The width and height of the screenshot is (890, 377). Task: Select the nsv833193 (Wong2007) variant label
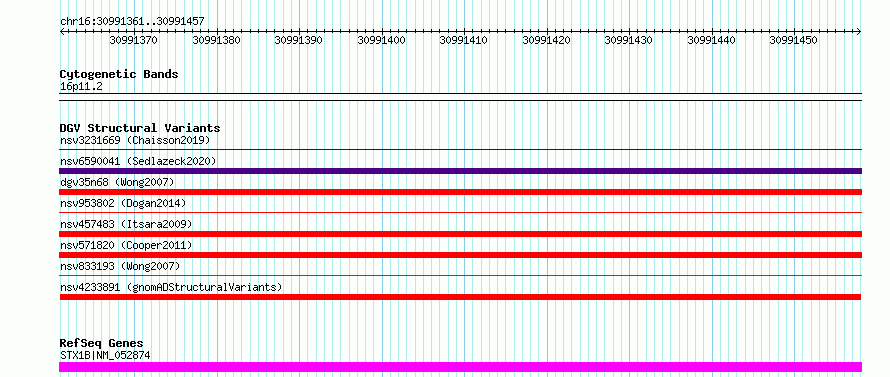(120, 266)
